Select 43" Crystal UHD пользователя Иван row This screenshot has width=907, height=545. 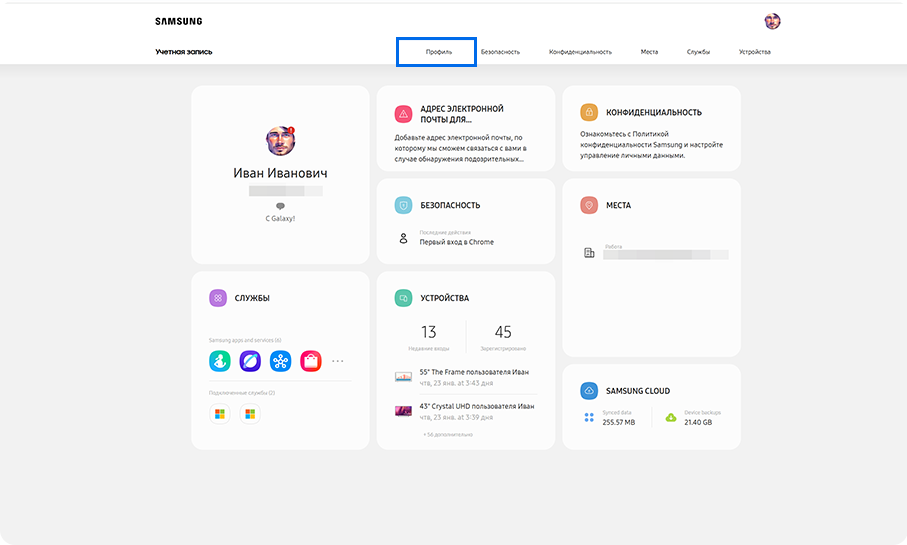[x=466, y=411]
